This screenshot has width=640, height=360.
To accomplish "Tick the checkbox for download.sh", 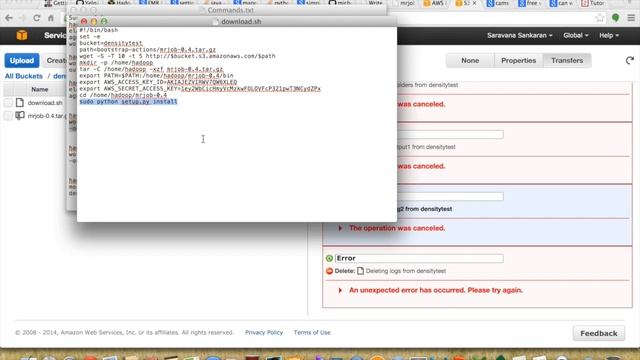I will pos(8,103).
